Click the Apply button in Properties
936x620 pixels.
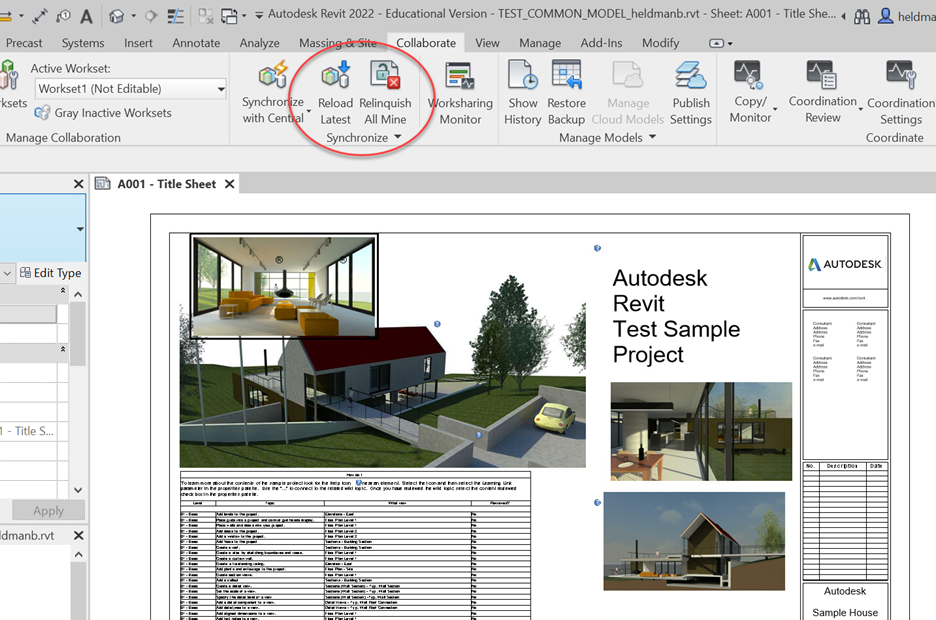pyautogui.click(x=48, y=511)
